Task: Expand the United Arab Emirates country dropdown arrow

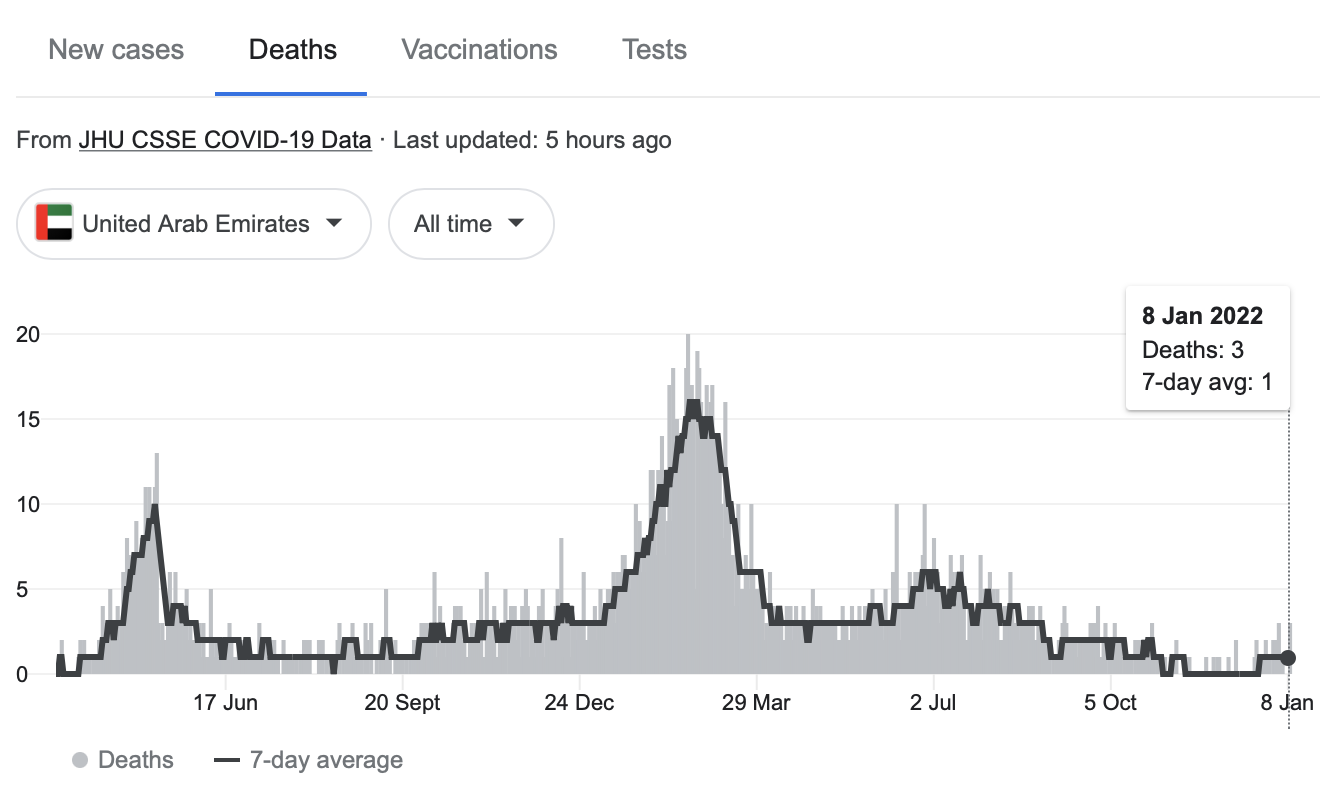Action: [334, 223]
